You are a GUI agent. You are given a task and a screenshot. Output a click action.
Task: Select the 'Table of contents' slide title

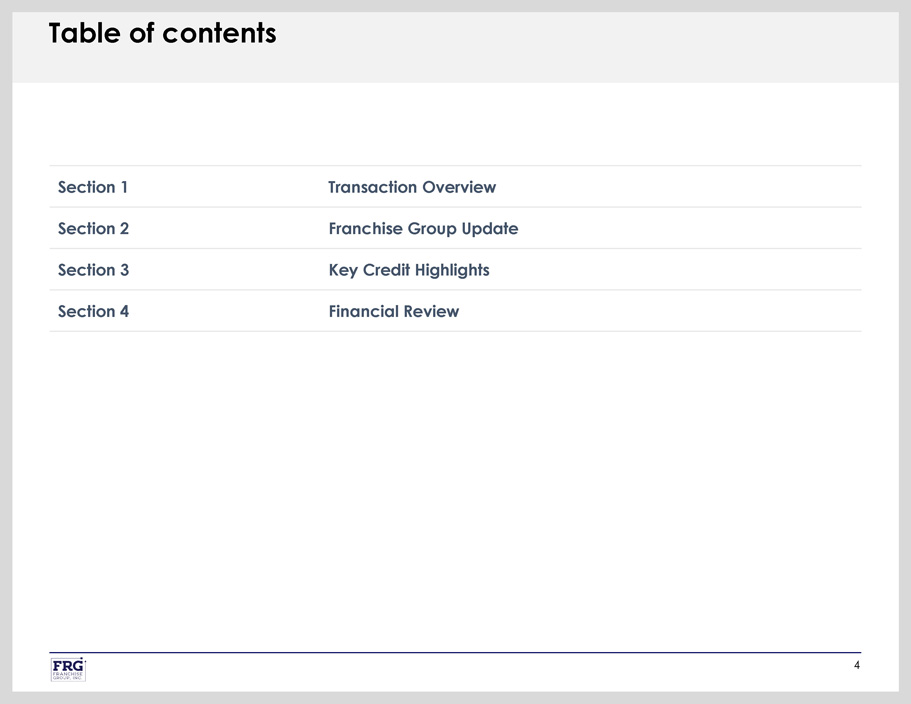point(162,34)
